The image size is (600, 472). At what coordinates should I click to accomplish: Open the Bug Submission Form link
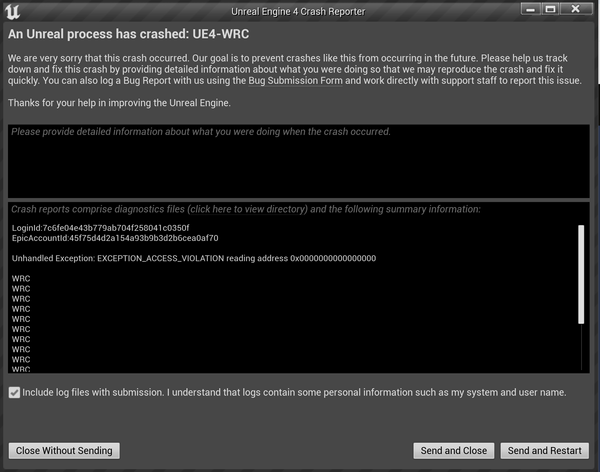tap(295, 81)
